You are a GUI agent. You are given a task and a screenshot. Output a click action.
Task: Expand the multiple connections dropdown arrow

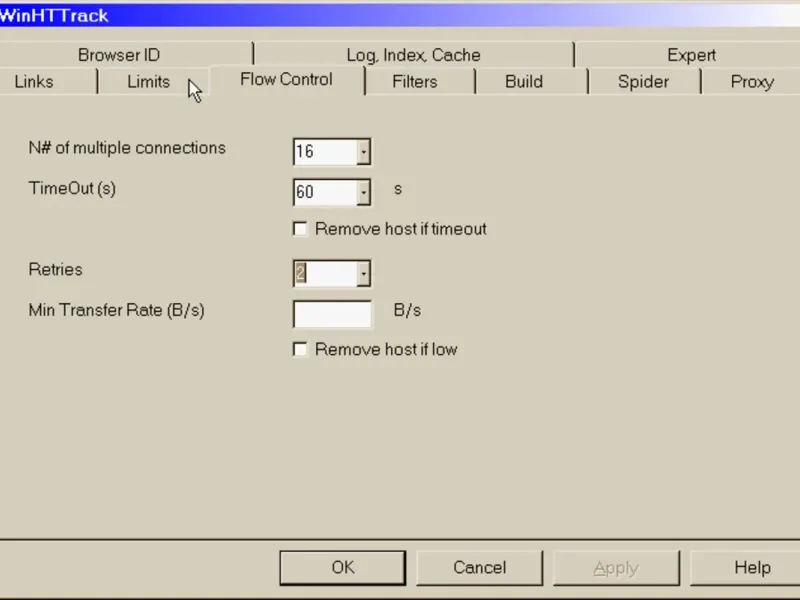pos(363,152)
